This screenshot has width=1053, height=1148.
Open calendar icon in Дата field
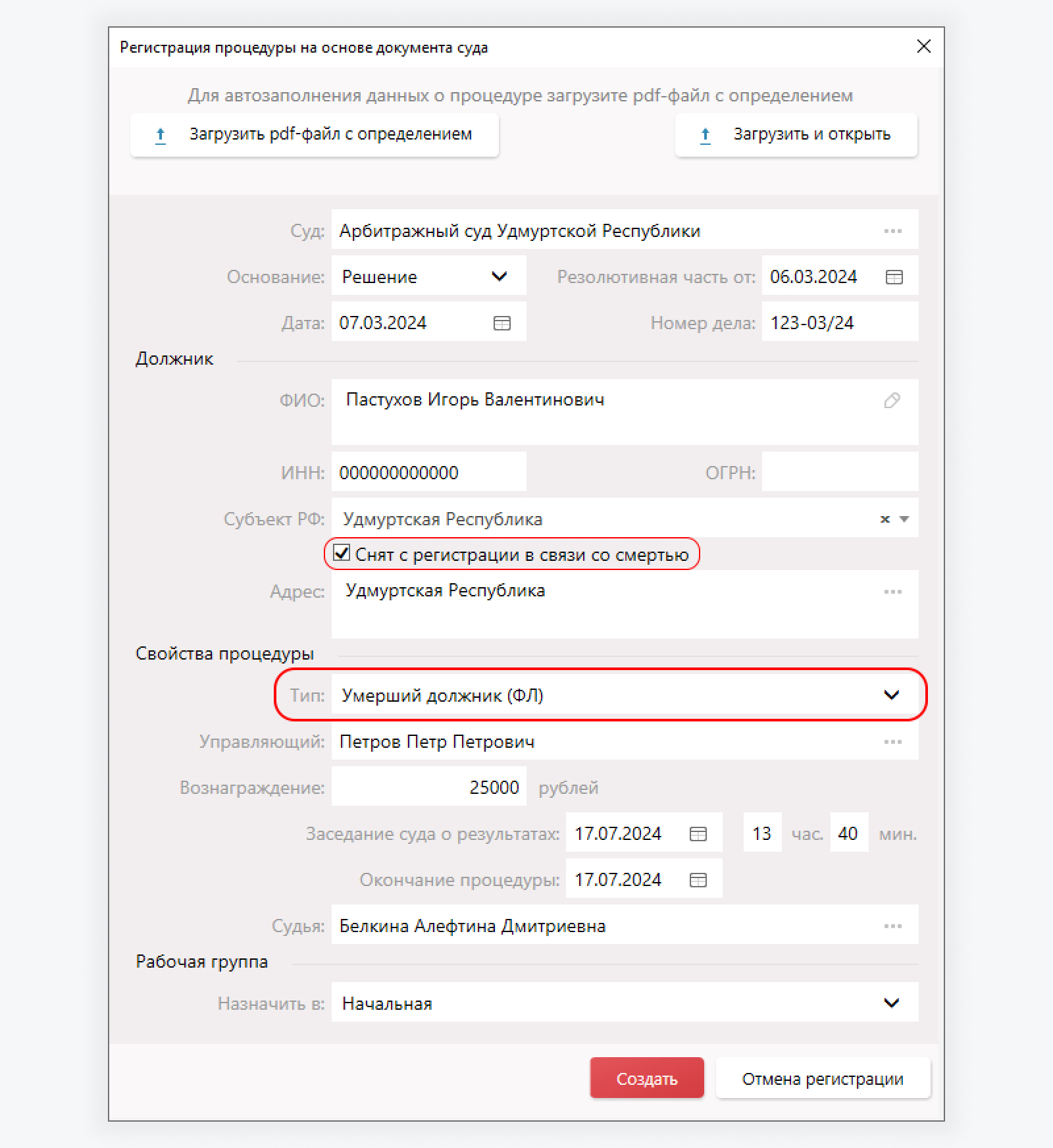click(502, 323)
